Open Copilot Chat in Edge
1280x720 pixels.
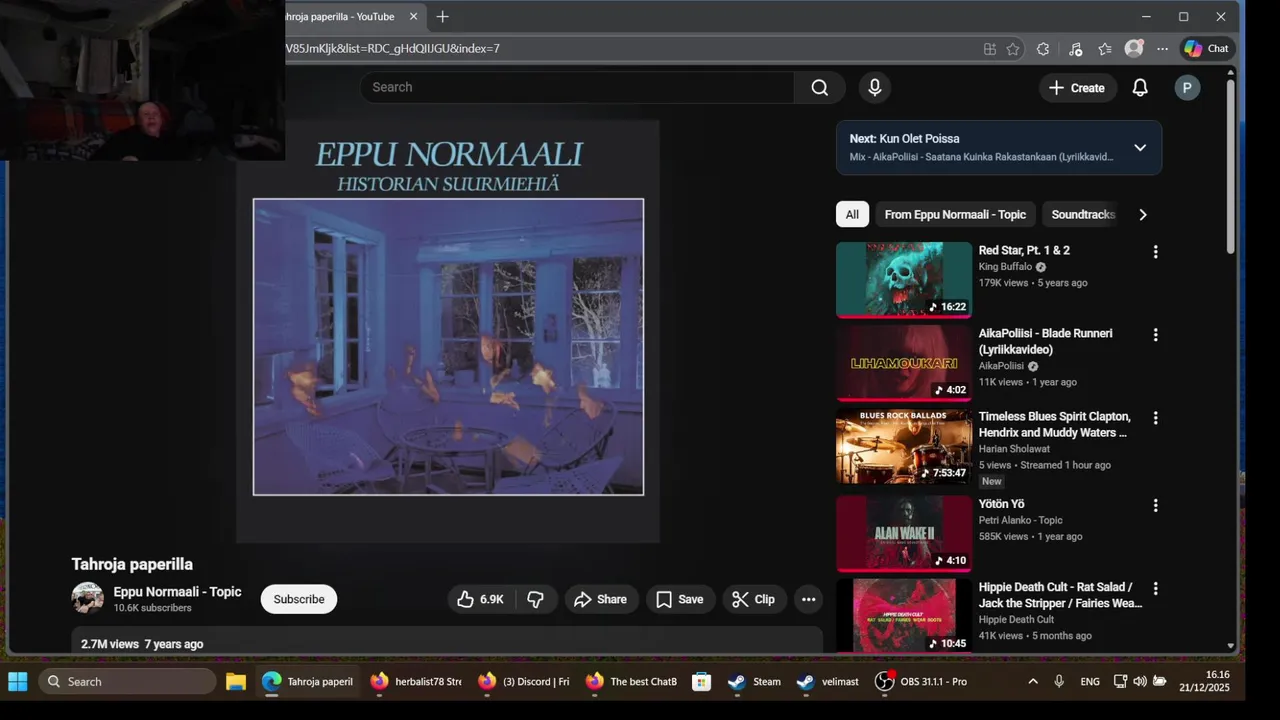tap(1207, 48)
